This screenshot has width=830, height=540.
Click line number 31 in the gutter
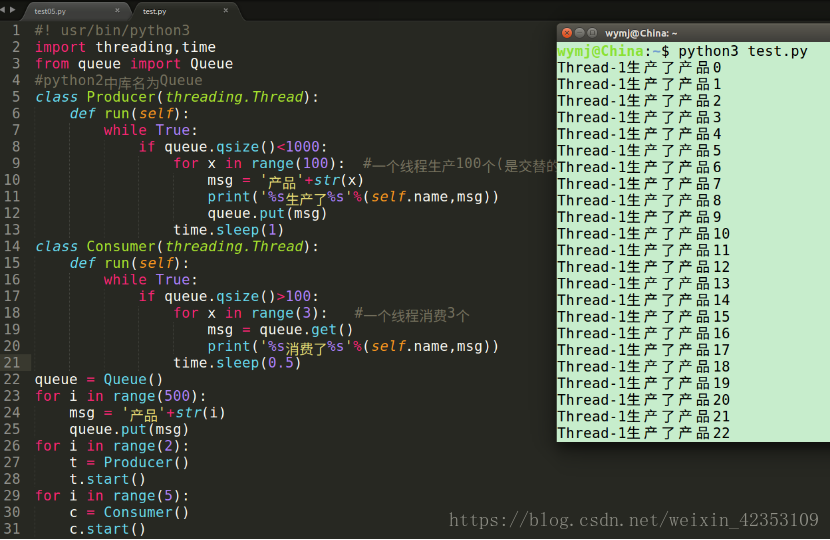[x=12, y=529]
